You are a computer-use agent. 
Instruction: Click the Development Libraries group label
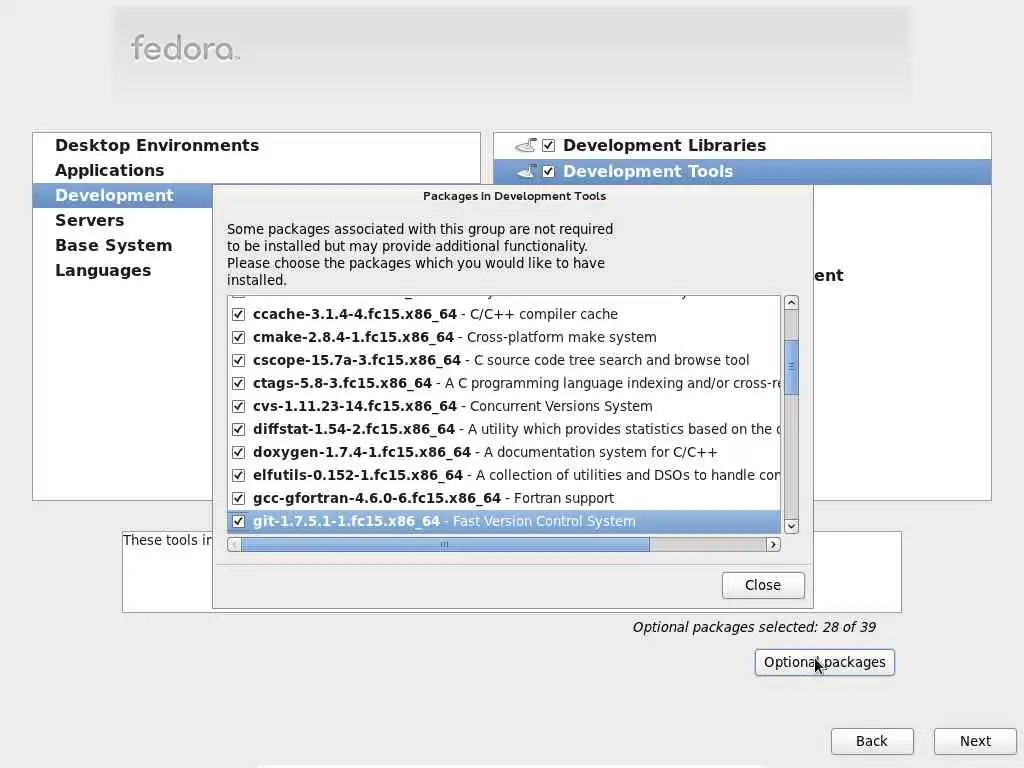tap(664, 145)
